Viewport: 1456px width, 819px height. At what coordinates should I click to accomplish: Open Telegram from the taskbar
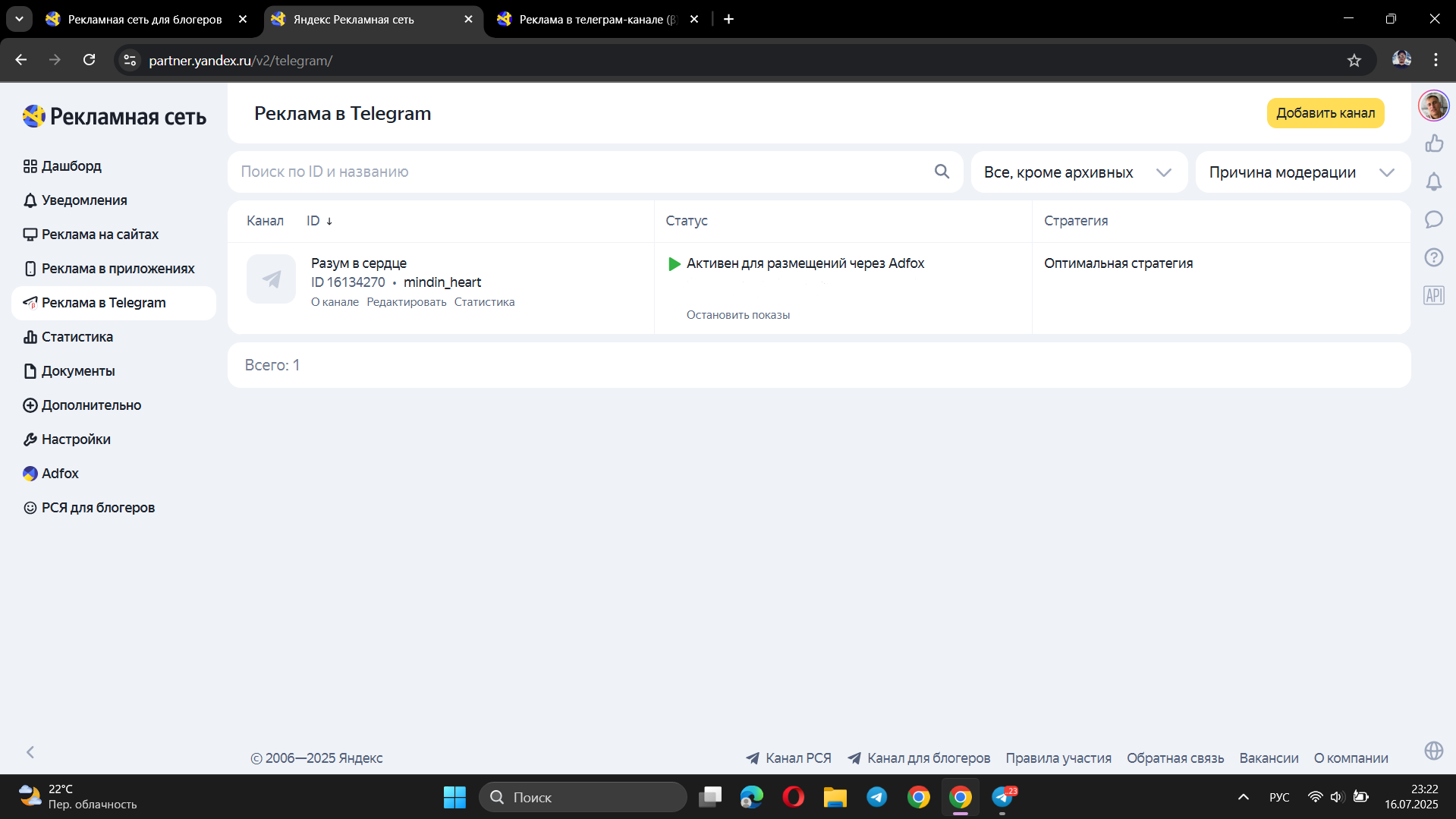(877, 797)
